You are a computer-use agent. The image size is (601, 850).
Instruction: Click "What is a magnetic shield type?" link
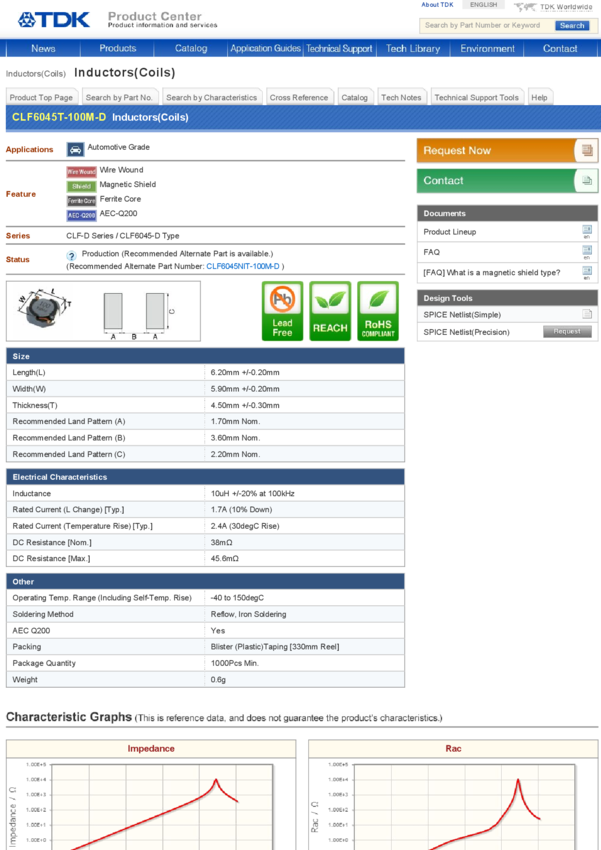click(492, 273)
